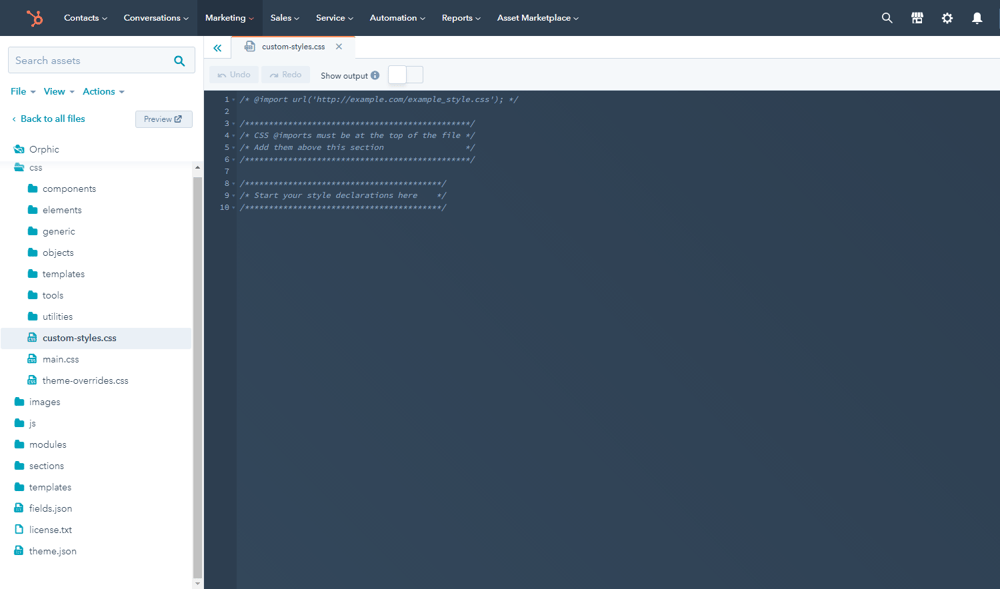This screenshot has height=589, width=1000.
Task: Toggle the Show output switch
Action: click(405, 75)
